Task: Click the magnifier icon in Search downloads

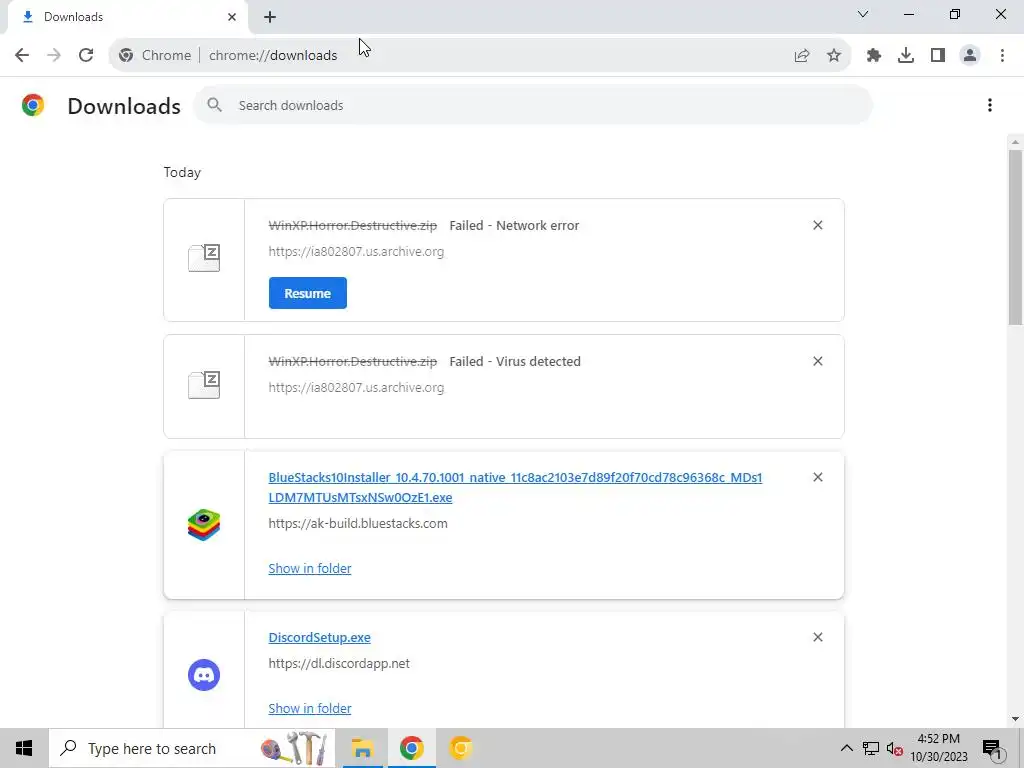Action: [214, 104]
